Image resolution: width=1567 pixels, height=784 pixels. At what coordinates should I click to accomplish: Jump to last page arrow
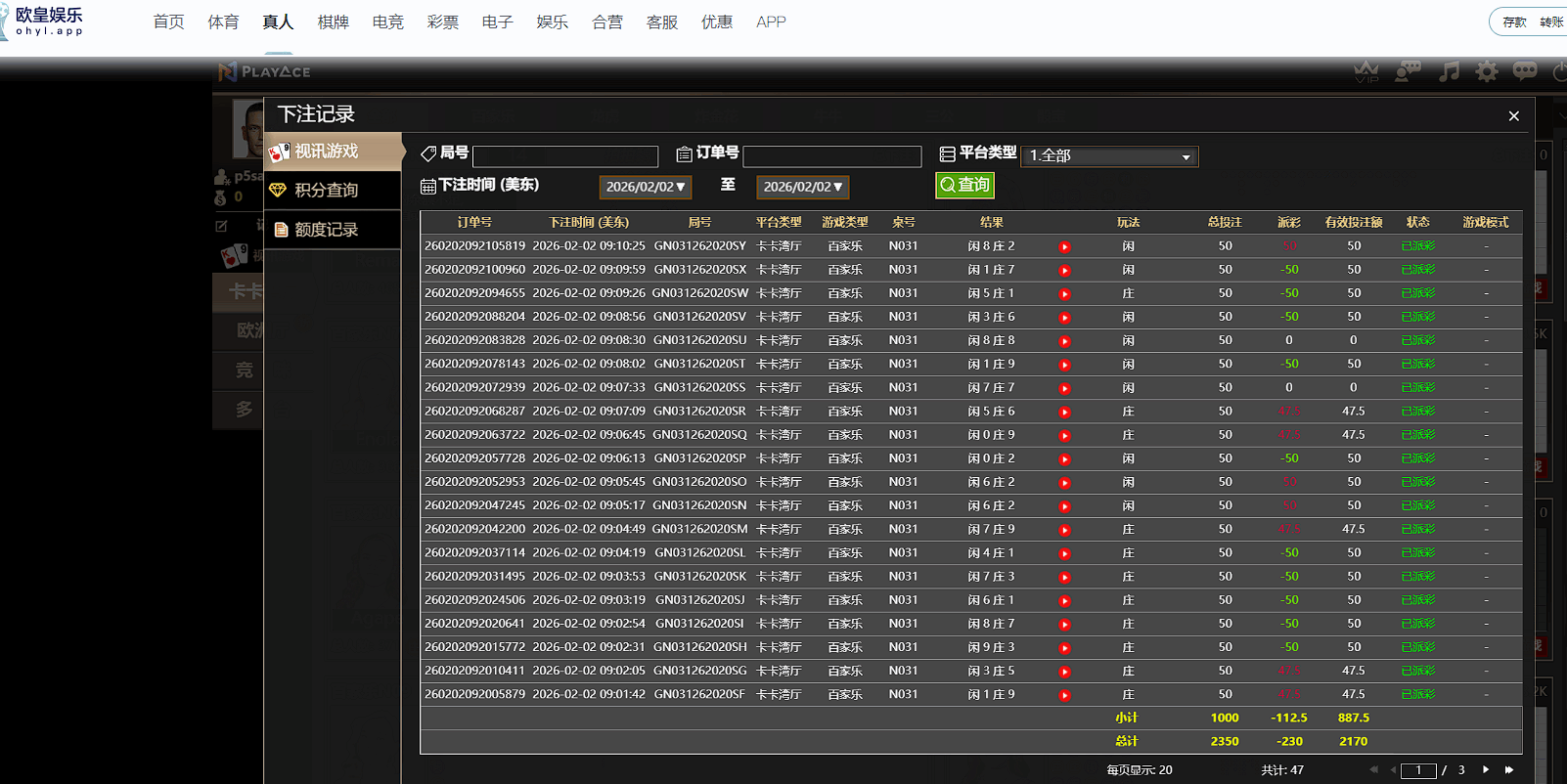tap(1509, 769)
